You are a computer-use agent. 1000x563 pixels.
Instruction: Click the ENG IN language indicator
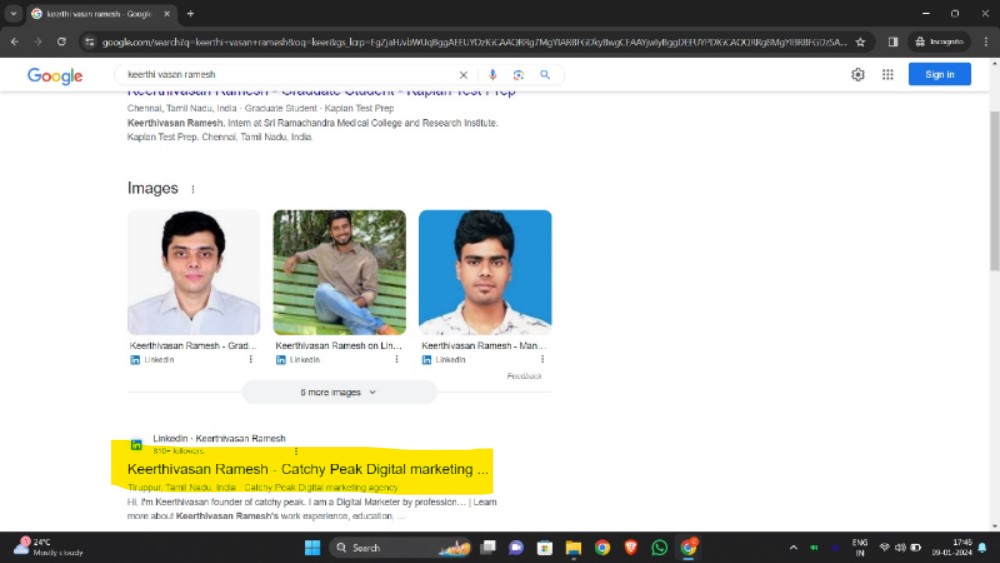pyautogui.click(x=860, y=548)
